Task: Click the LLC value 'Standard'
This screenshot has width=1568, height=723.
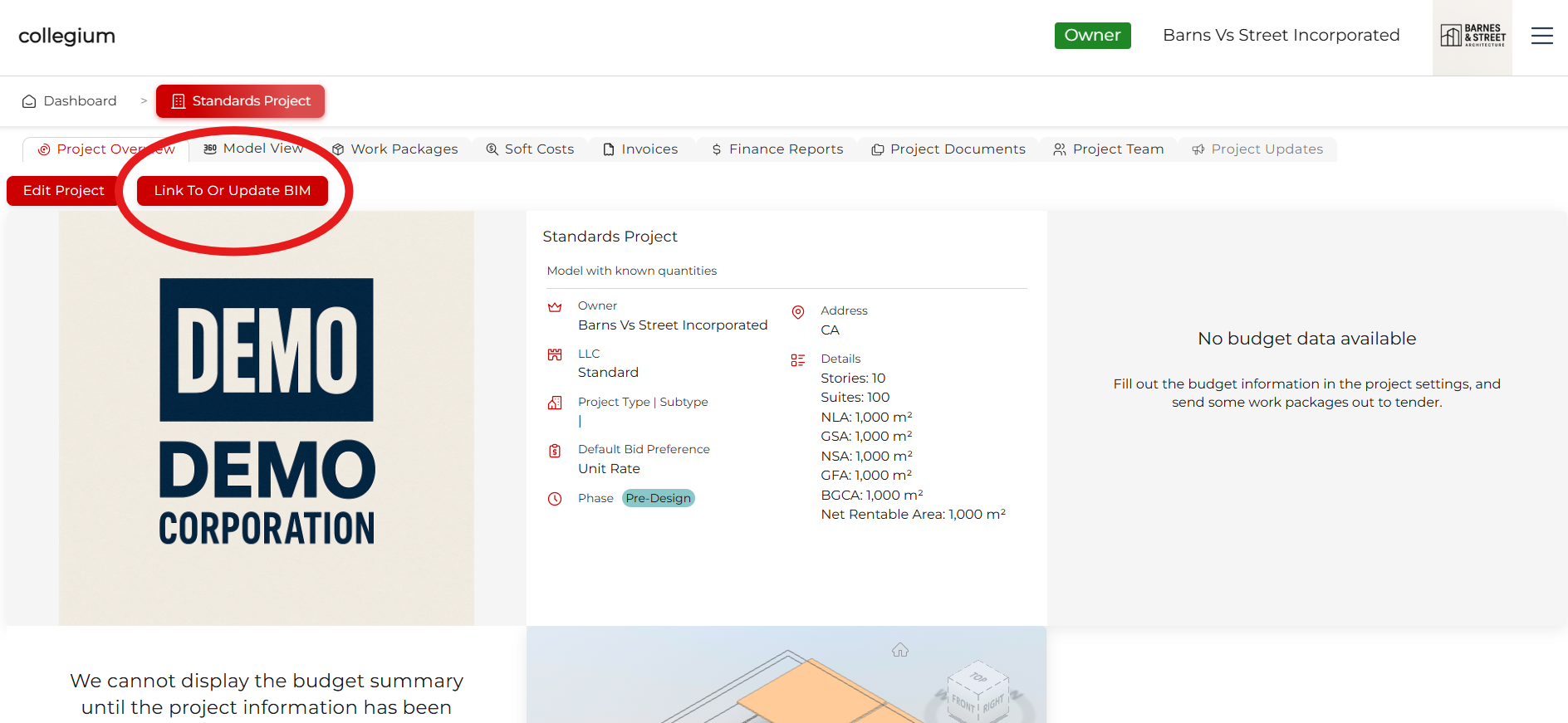Action: pyautogui.click(x=609, y=373)
